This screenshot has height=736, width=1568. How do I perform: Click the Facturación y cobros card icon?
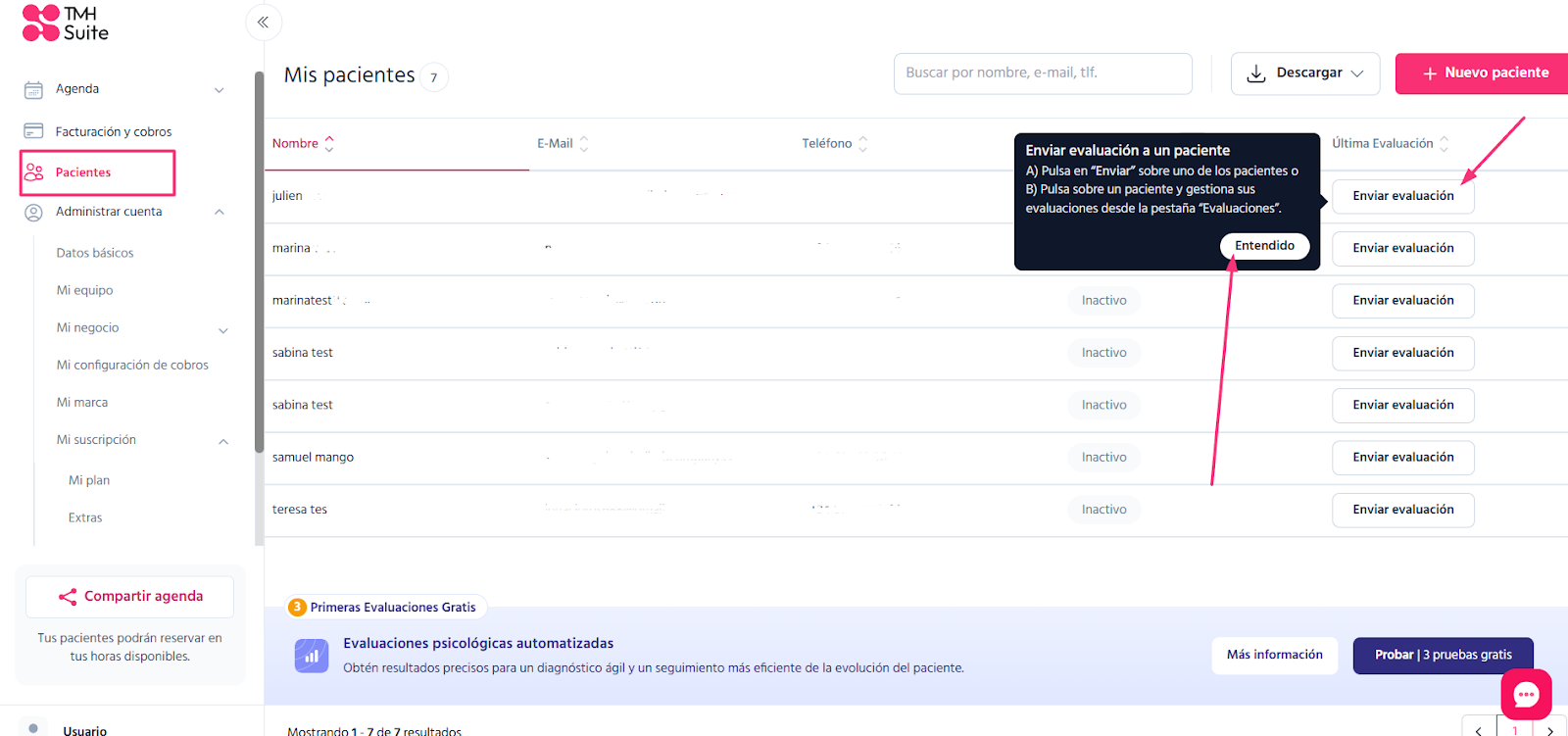[x=33, y=131]
